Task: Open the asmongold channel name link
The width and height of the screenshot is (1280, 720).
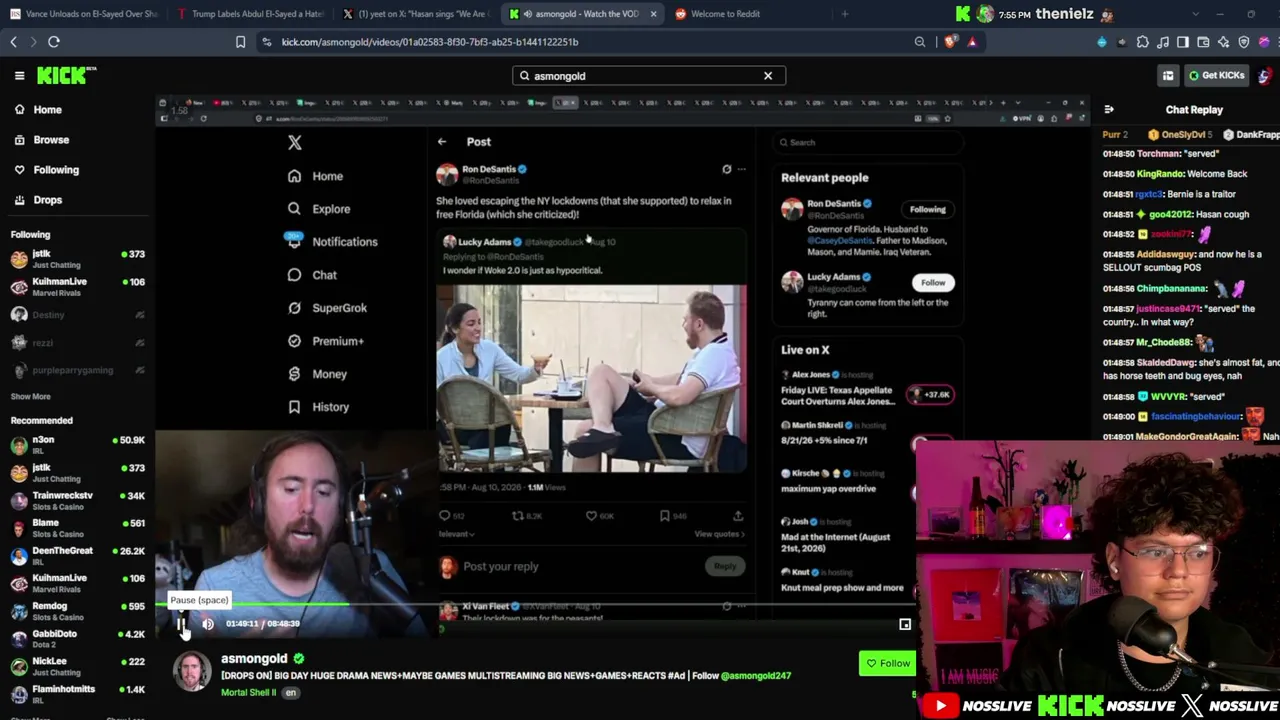Action: [x=254, y=659]
